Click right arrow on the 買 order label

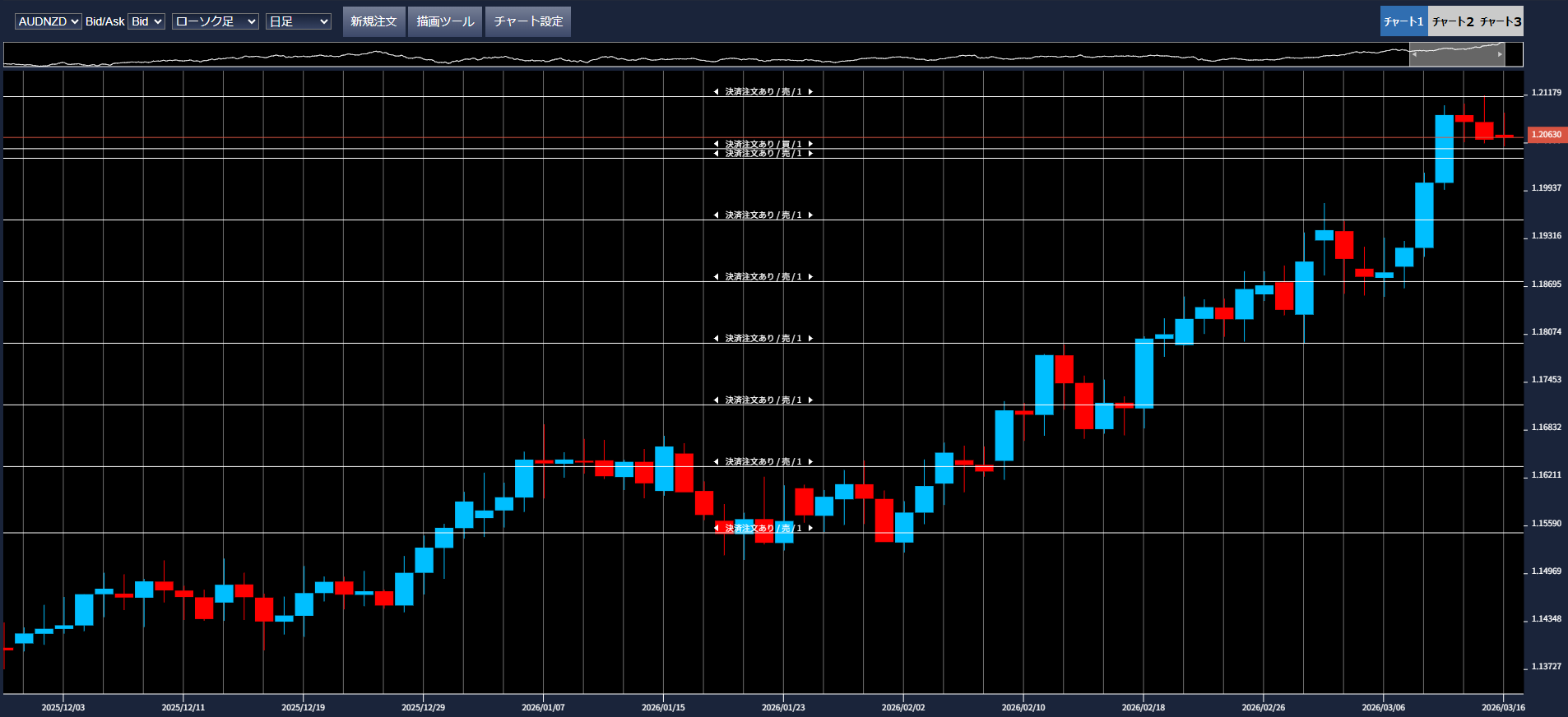click(x=810, y=144)
